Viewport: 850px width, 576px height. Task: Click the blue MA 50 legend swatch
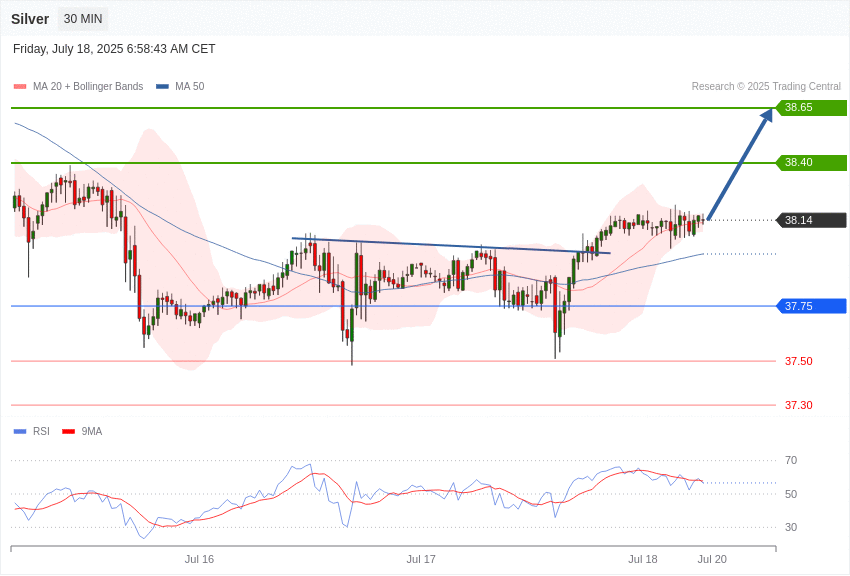click(162, 86)
